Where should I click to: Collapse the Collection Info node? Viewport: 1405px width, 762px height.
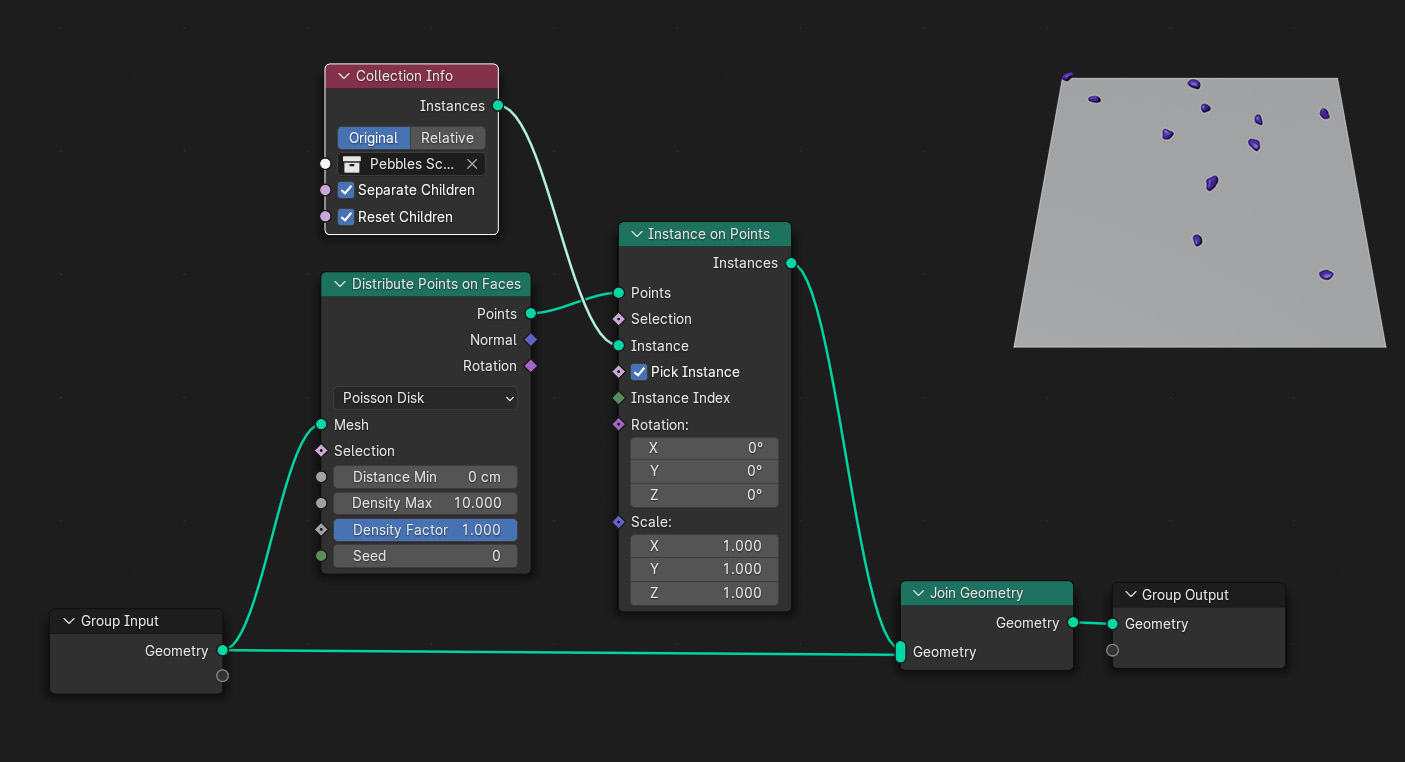(x=344, y=76)
